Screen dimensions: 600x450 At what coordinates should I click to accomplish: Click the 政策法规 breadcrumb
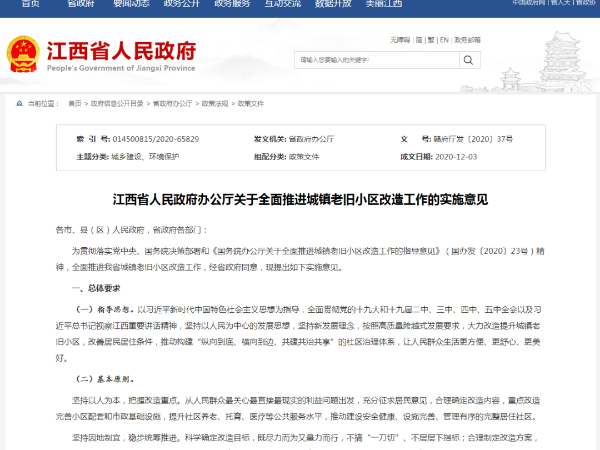pyautogui.click(x=215, y=103)
